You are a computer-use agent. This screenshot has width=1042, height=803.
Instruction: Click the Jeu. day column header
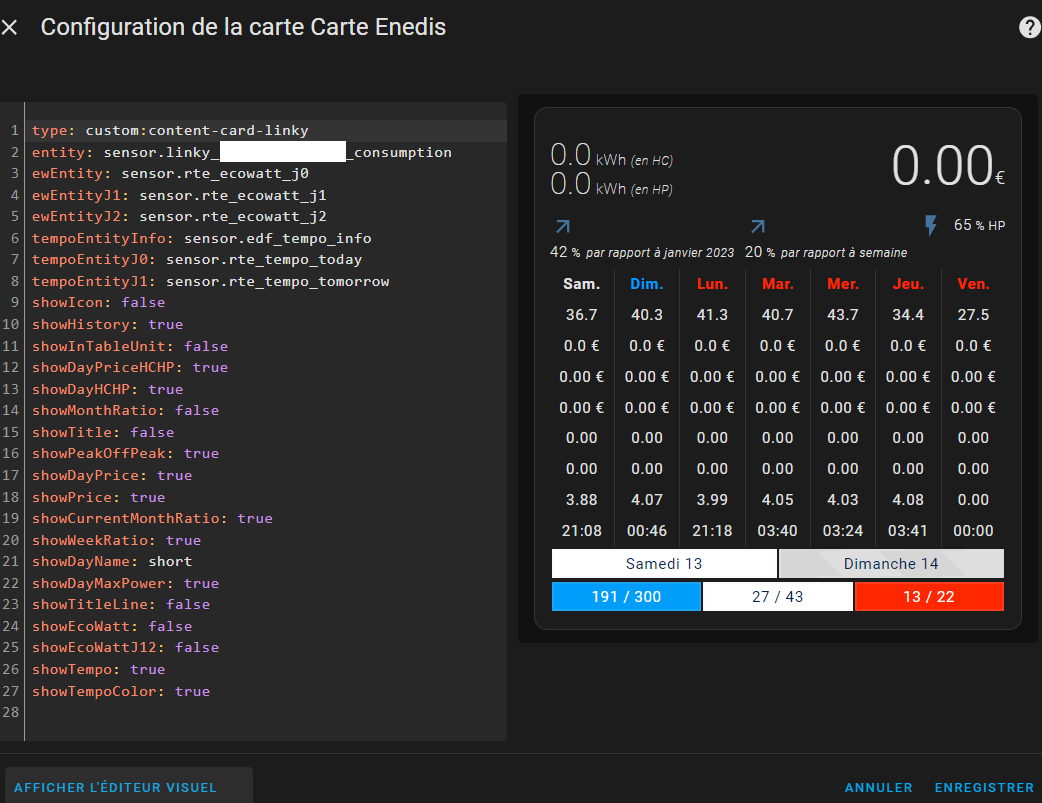[x=908, y=285]
